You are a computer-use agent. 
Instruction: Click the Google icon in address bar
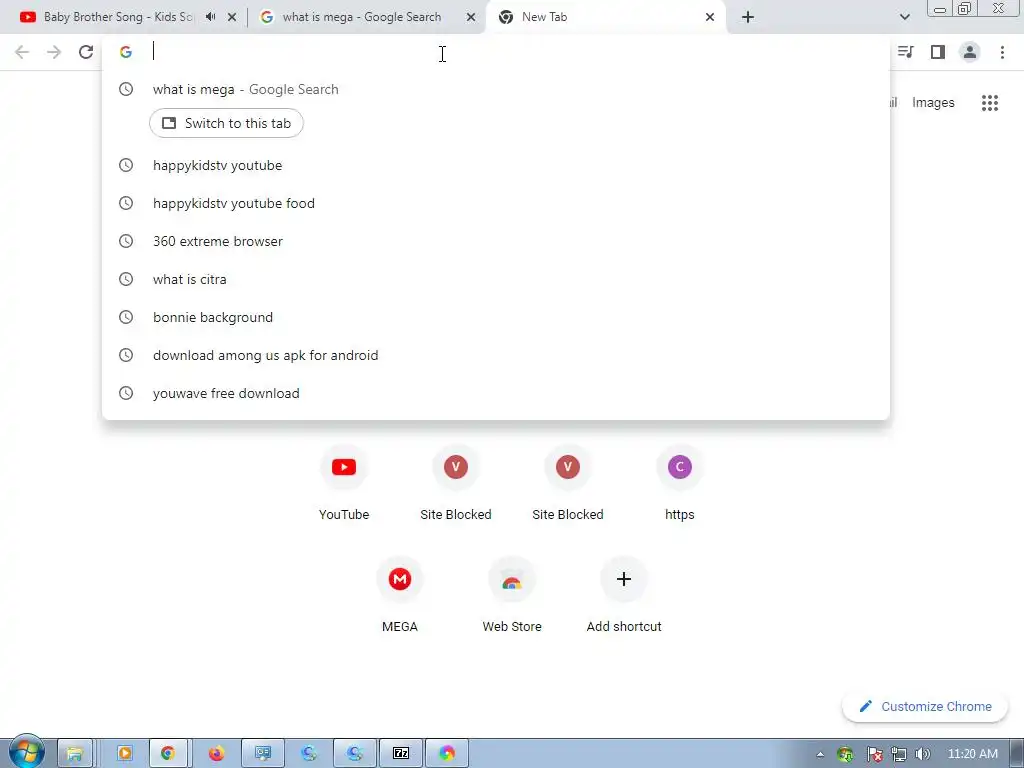(x=126, y=52)
